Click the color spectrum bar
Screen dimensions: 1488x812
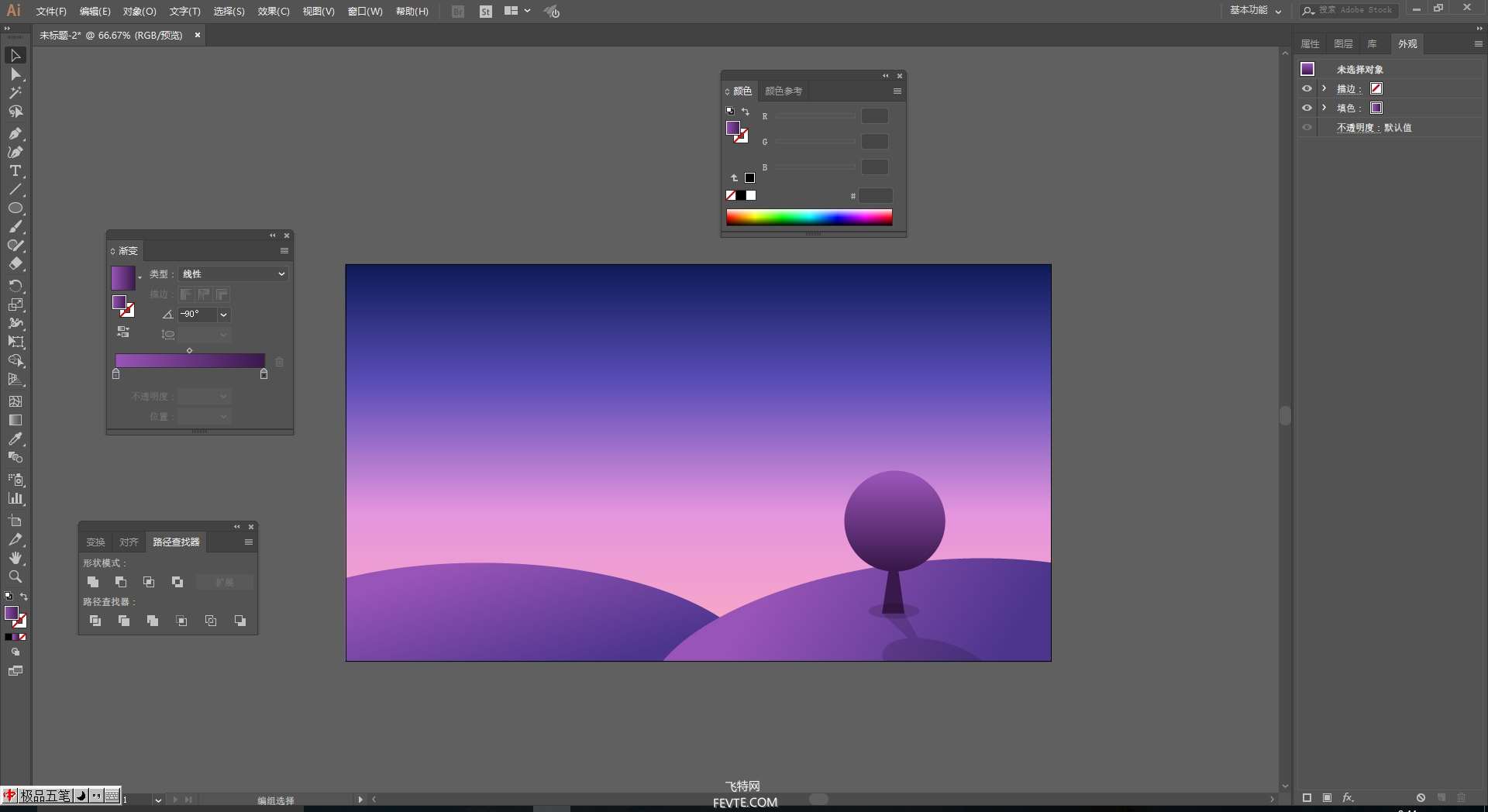pos(809,217)
